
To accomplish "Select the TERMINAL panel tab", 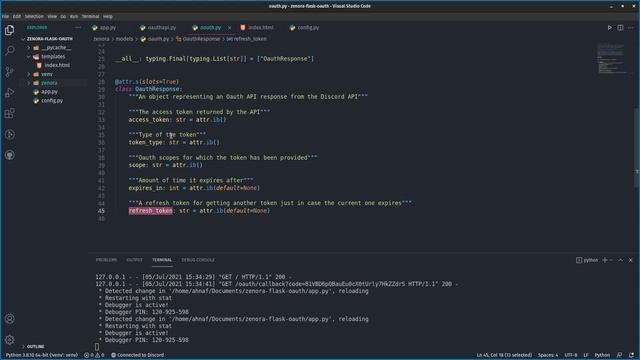I will [162, 260].
